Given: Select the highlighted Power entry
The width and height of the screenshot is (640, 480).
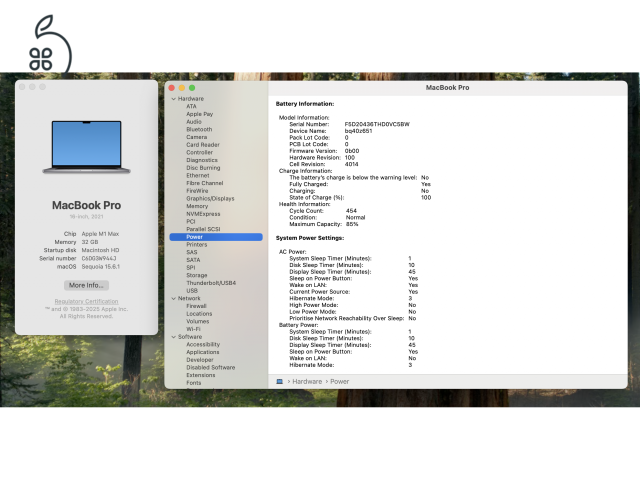Looking at the screenshot, I should [x=216, y=237].
